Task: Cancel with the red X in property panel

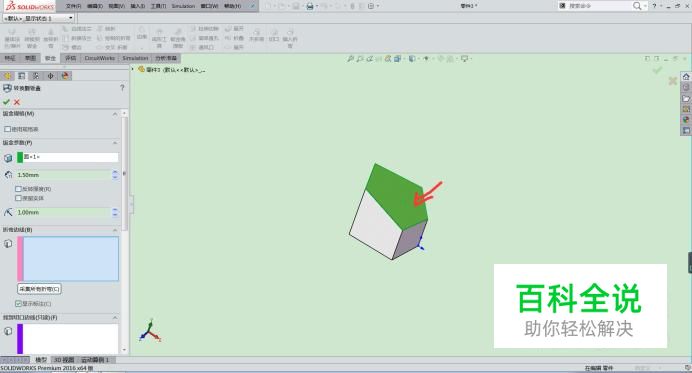Action: point(17,102)
